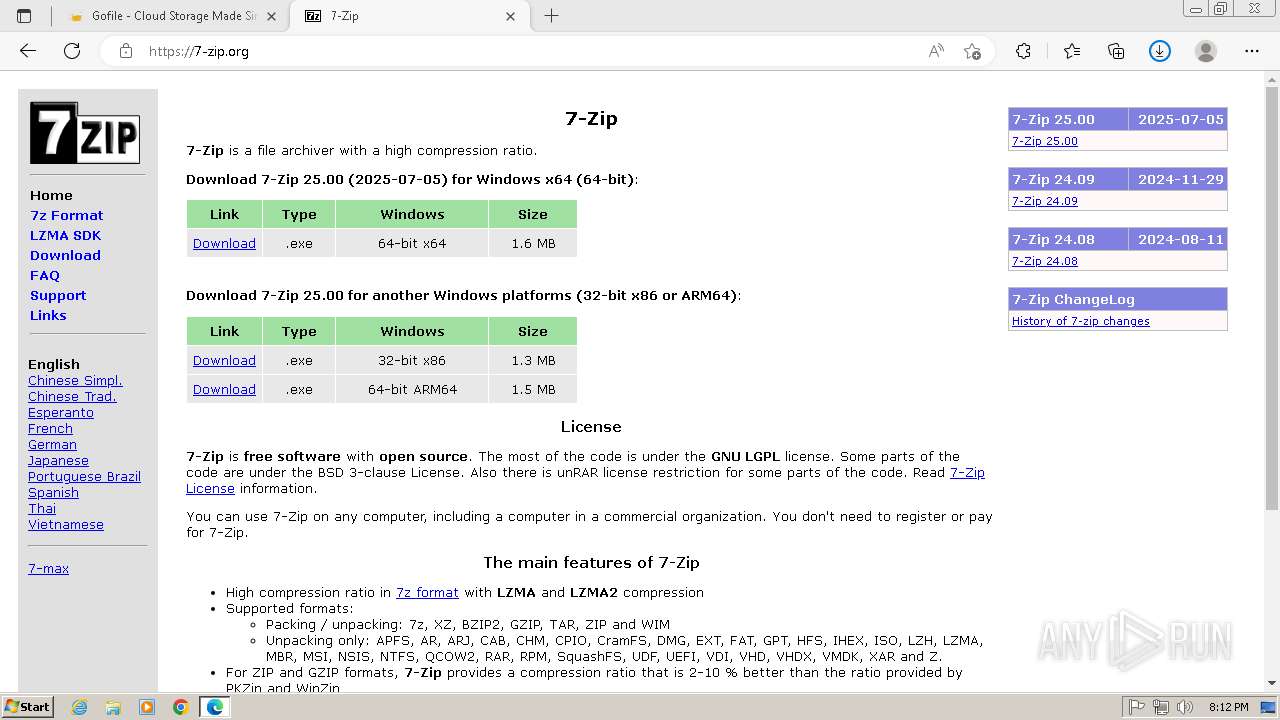The image size is (1280, 720).
Task: Close the 7-Zip tab
Action: point(511,16)
